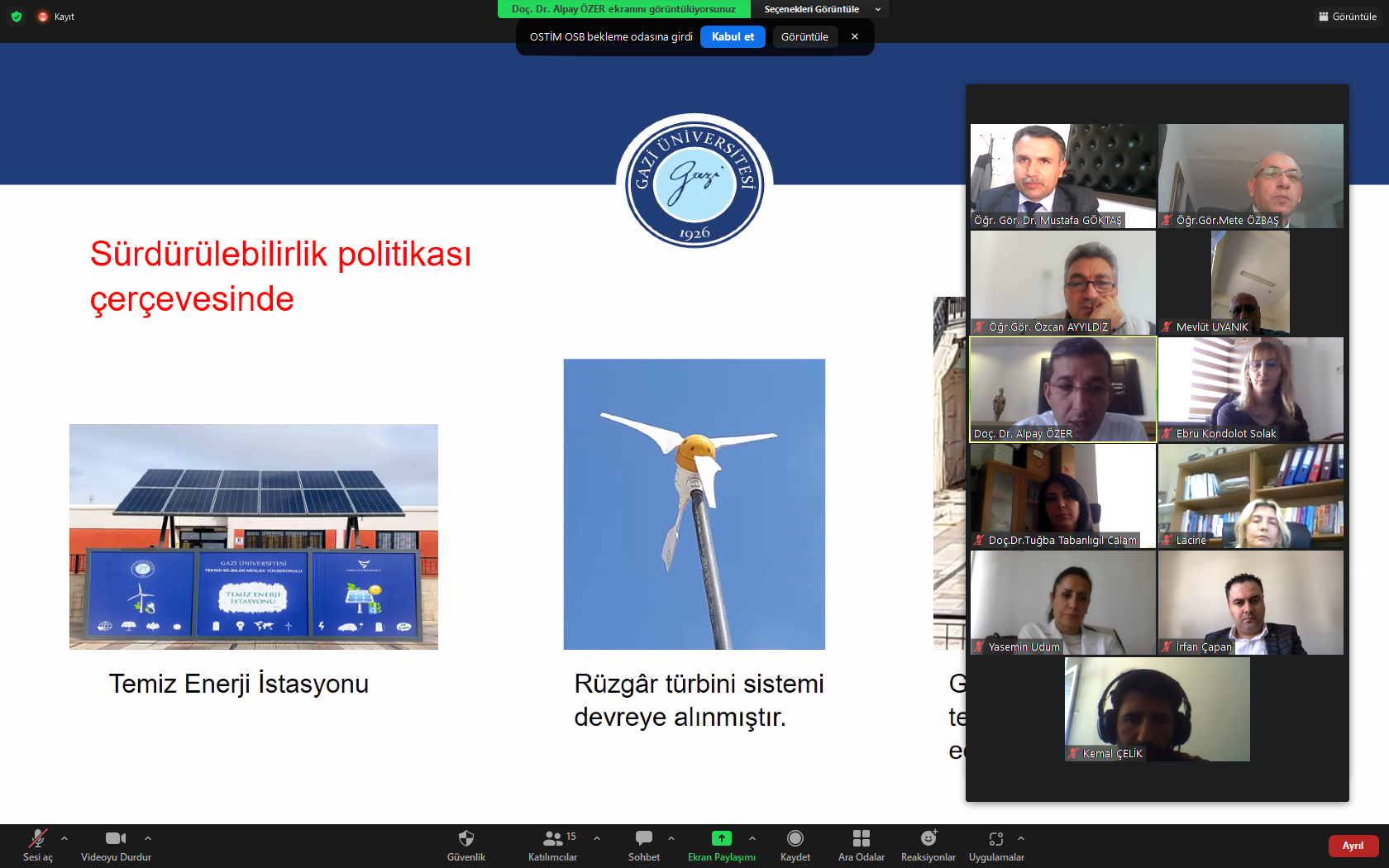1389x868 pixels.
Task: Select Mevlüt UYANIK video tile
Action: 1251,283
